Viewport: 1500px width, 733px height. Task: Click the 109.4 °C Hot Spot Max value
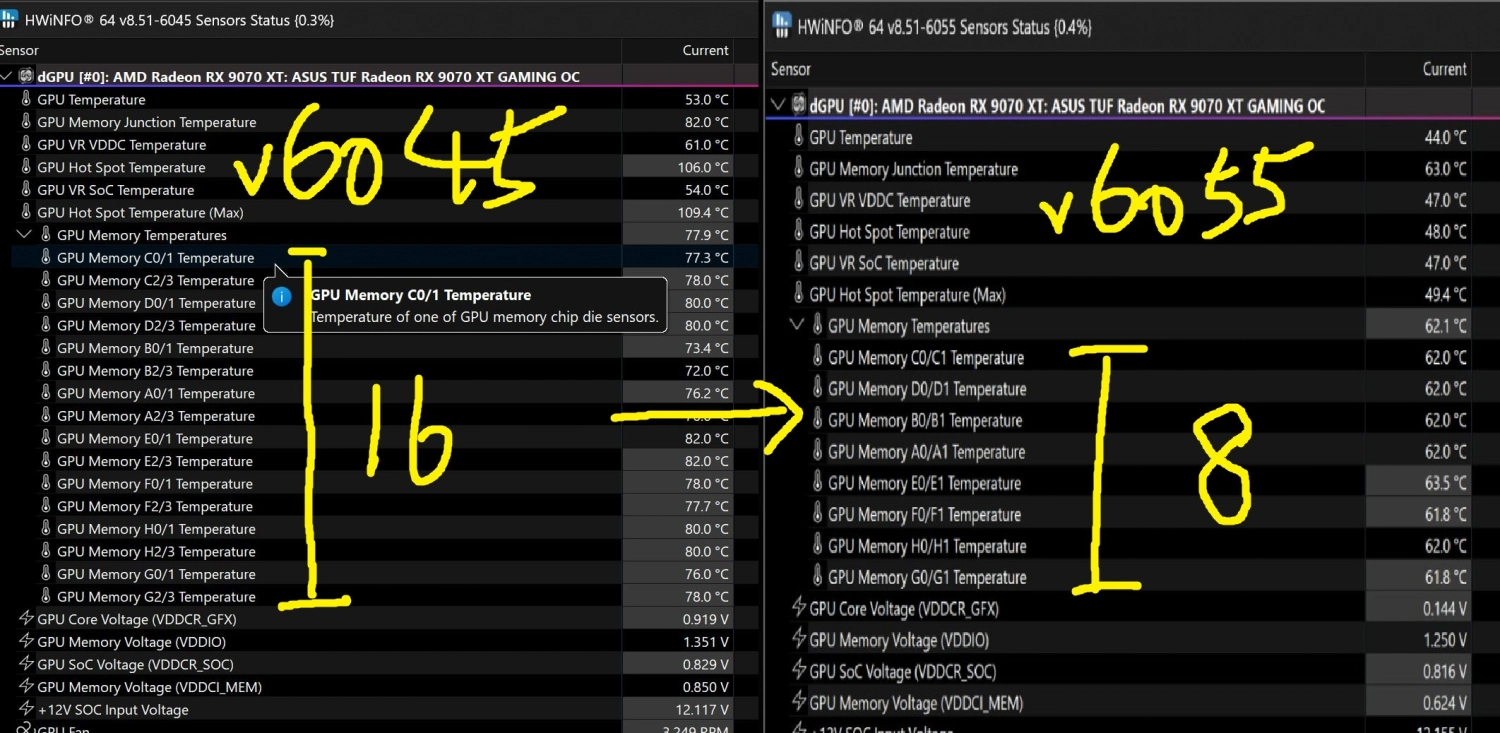(701, 212)
